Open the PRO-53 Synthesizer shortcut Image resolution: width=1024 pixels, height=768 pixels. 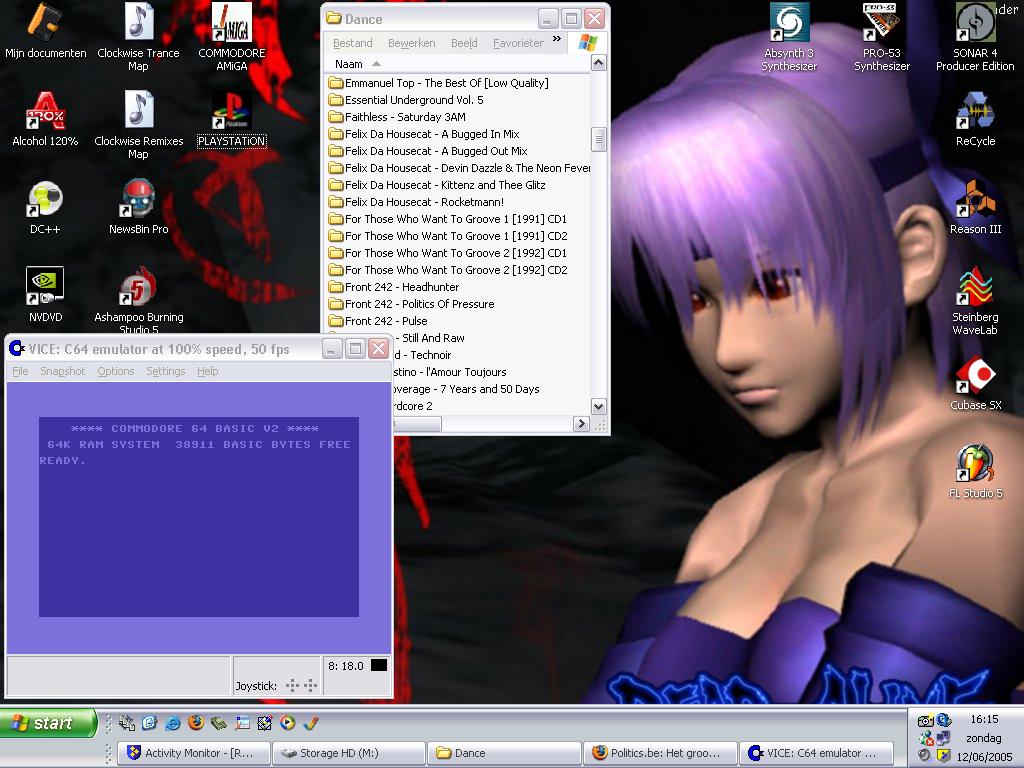coord(882,24)
